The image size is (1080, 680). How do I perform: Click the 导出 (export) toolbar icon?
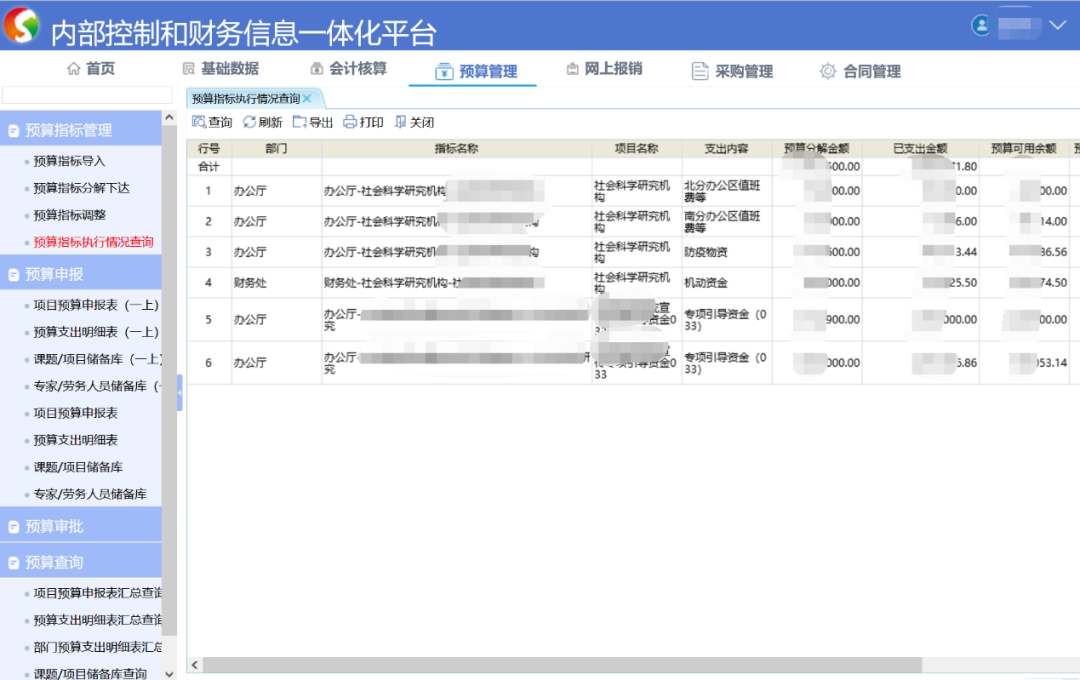click(298, 121)
